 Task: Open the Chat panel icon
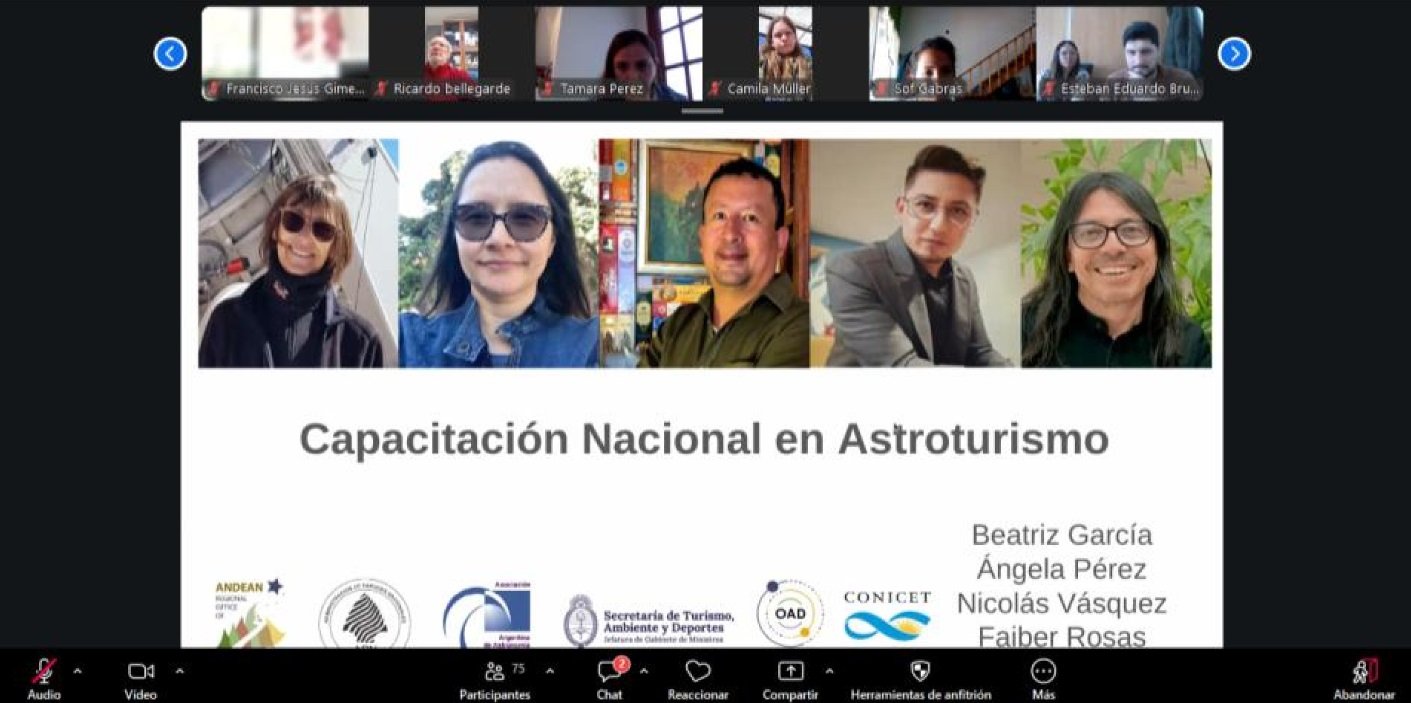click(609, 671)
